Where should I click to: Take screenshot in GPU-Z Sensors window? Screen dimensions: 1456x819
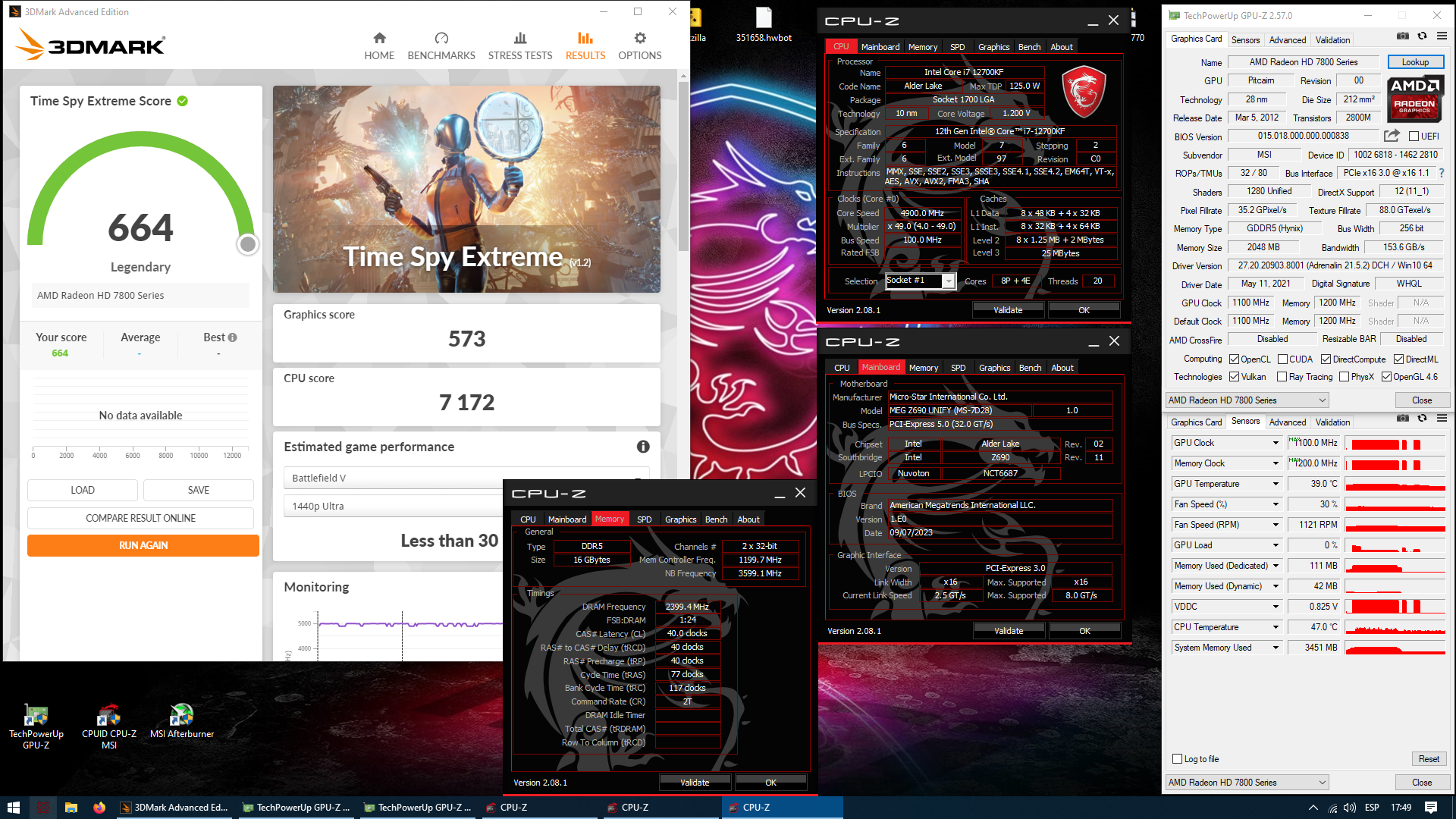1403,418
